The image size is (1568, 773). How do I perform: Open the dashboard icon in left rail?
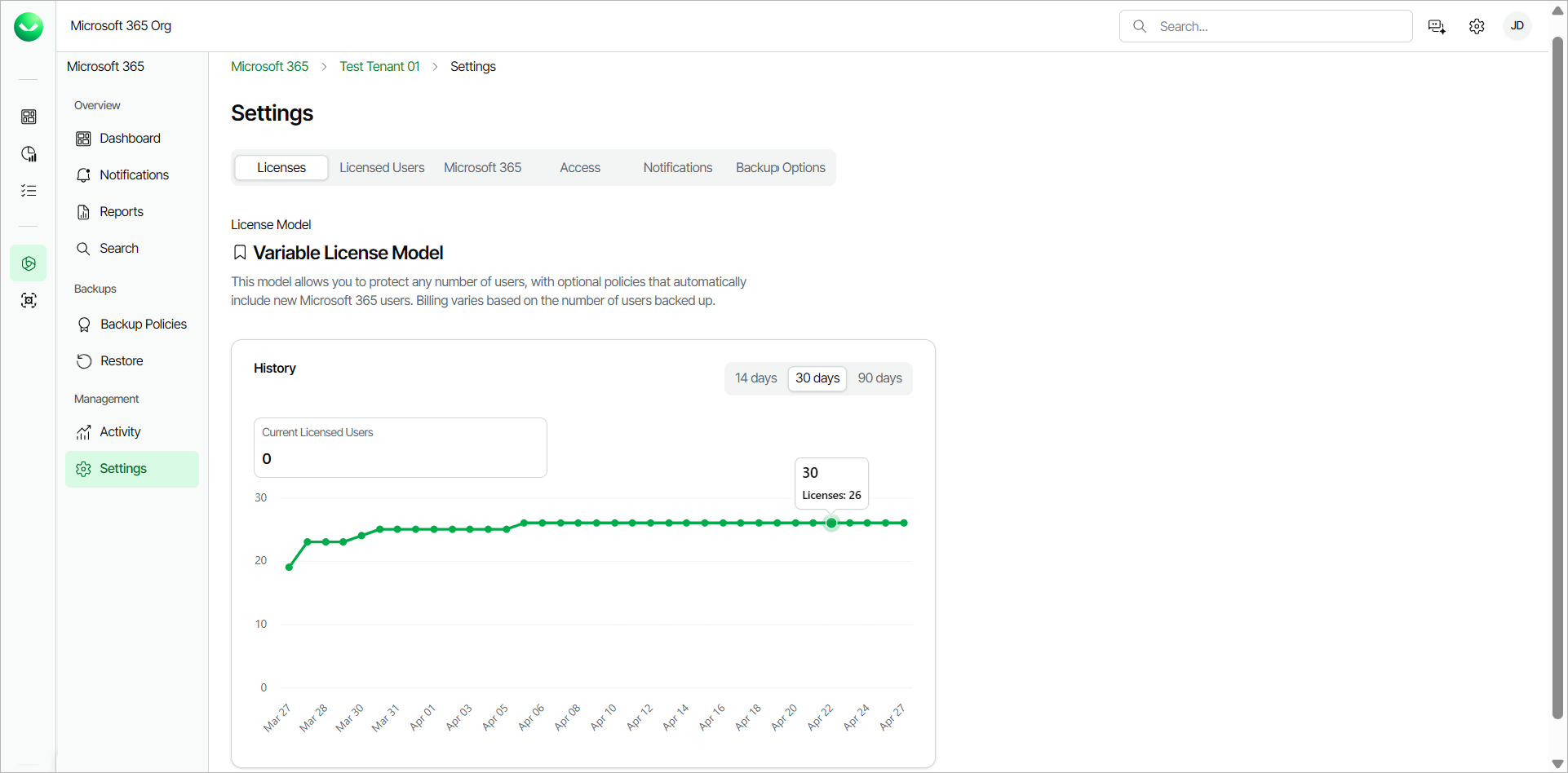click(29, 117)
